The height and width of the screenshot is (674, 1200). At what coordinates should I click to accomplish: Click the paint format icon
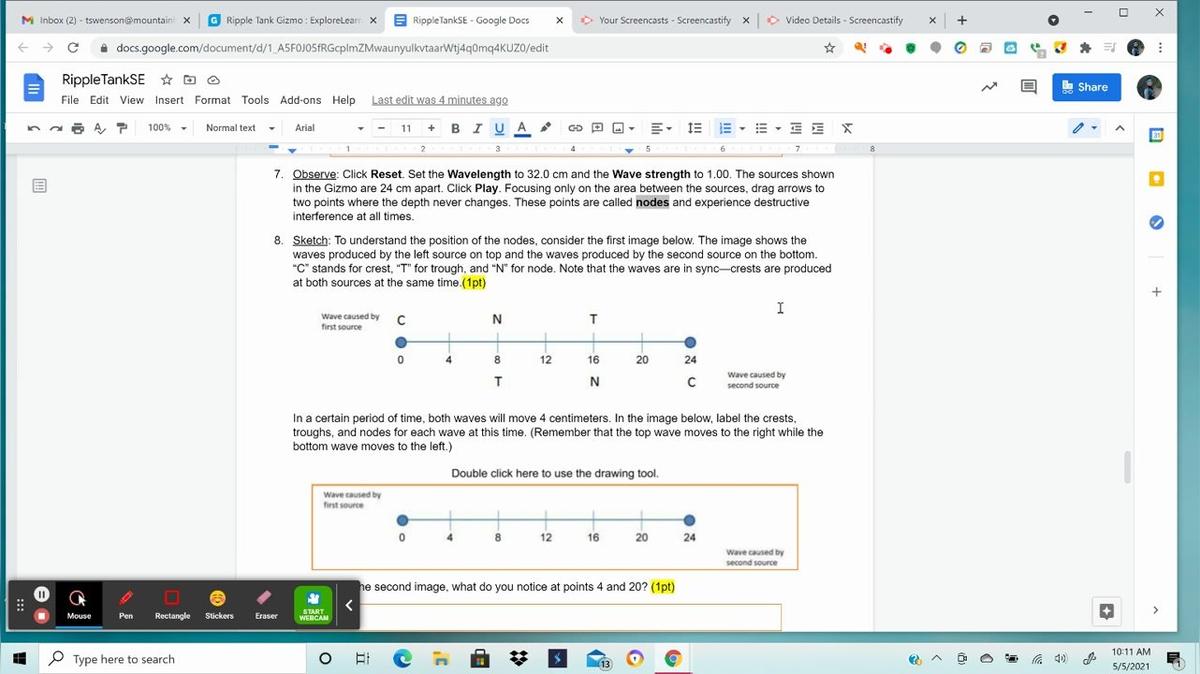coord(122,128)
